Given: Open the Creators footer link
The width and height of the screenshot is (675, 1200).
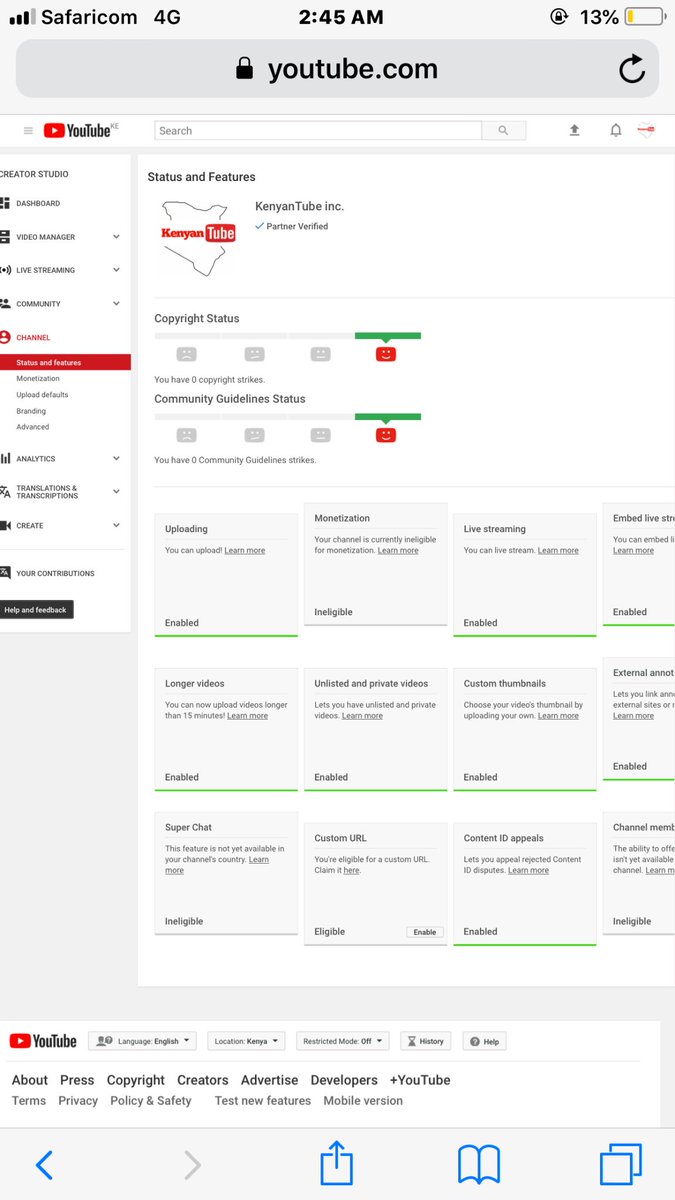Looking at the screenshot, I should [203, 1080].
